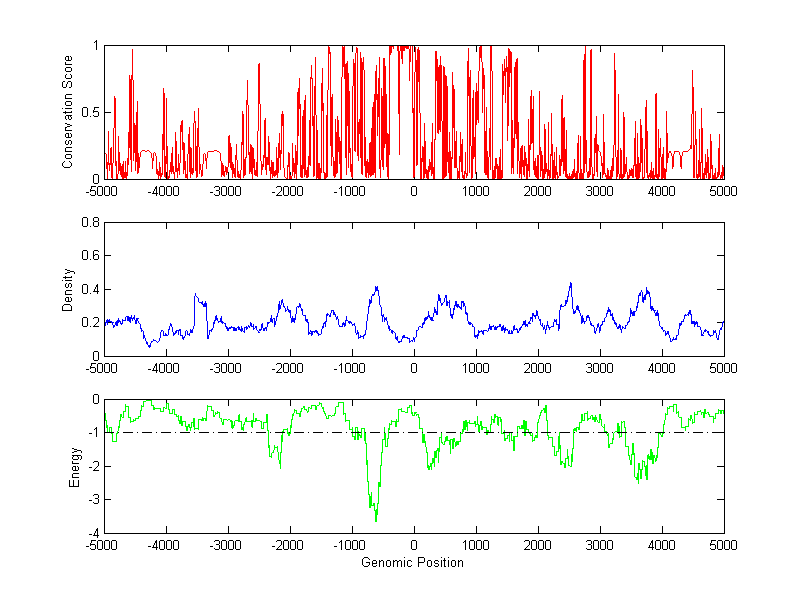Click the green Energy dip near position -2200
The width and height of the screenshot is (800, 599).
279,466
